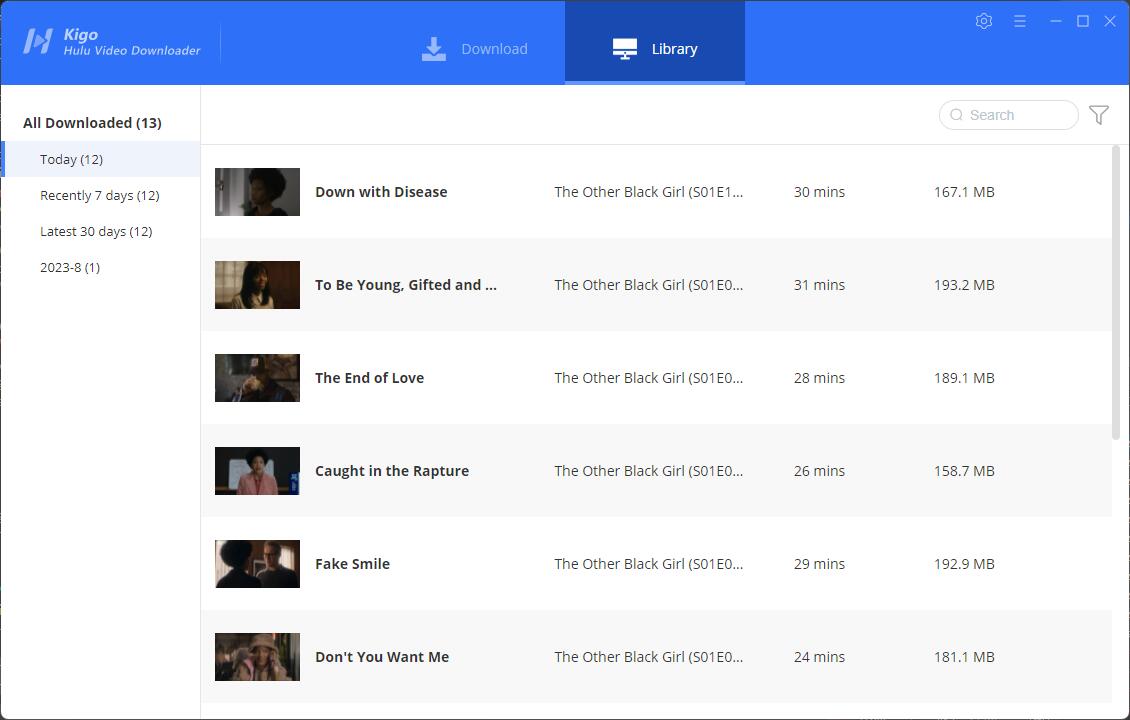Screen dimensions: 1130x720
Task: Click series text in Down with Disease row
Action: (649, 192)
